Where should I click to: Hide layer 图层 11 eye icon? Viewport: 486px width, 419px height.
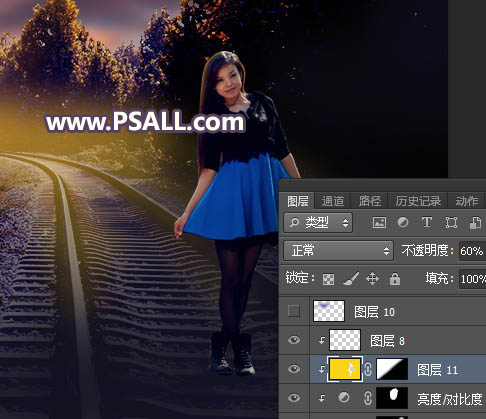tap(294, 369)
